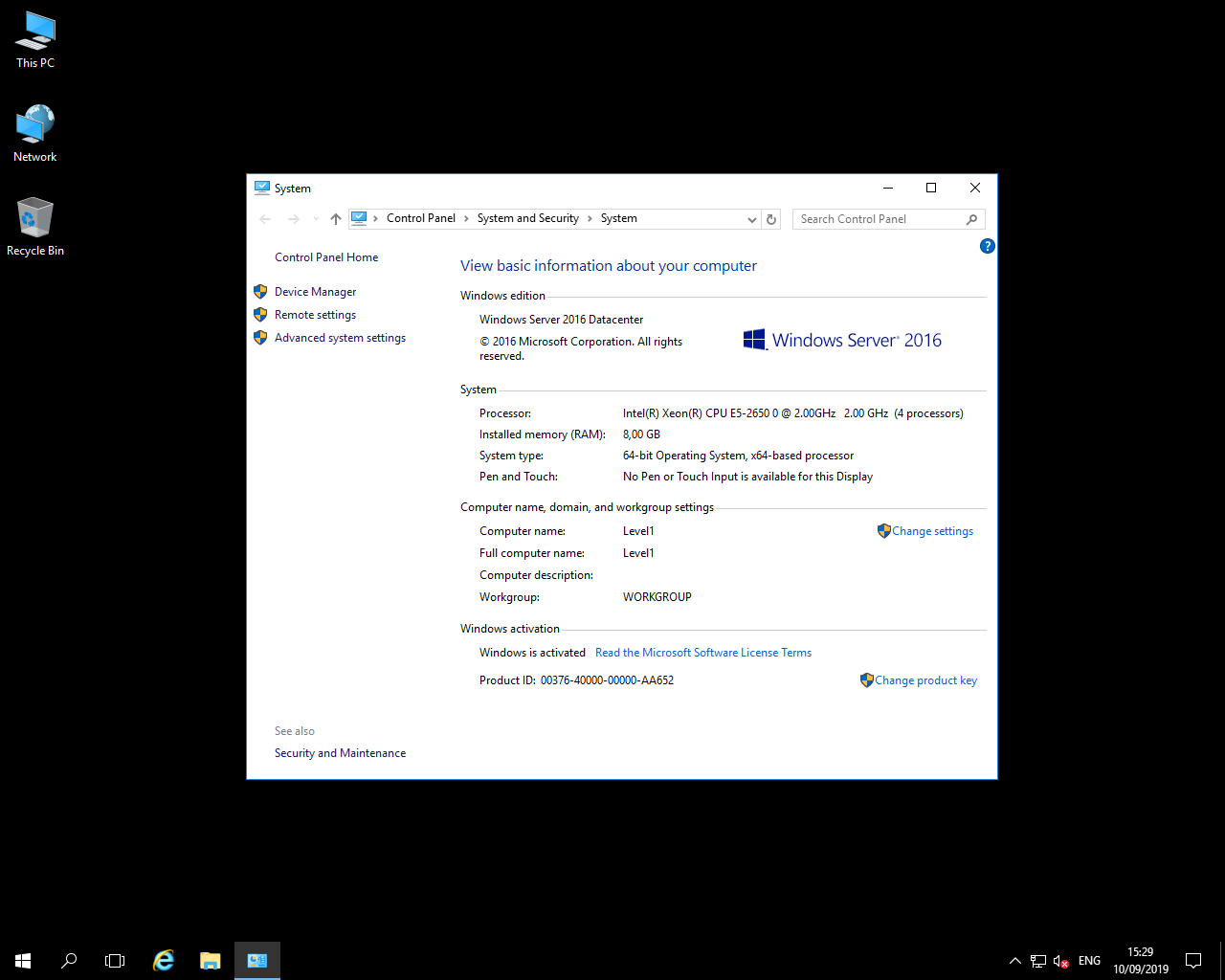Image resolution: width=1225 pixels, height=980 pixels.
Task: Select Control Panel in the breadcrumb path
Action: coord(420,218)
